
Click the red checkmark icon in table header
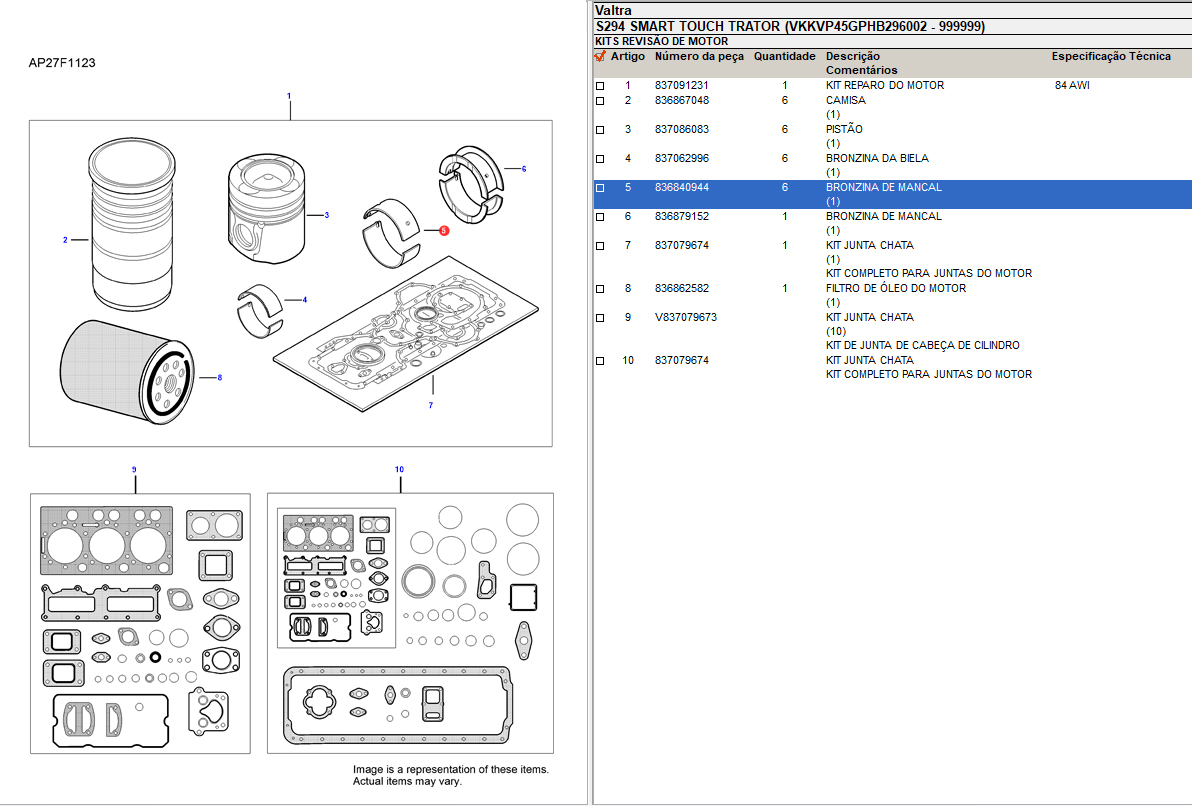600,57
